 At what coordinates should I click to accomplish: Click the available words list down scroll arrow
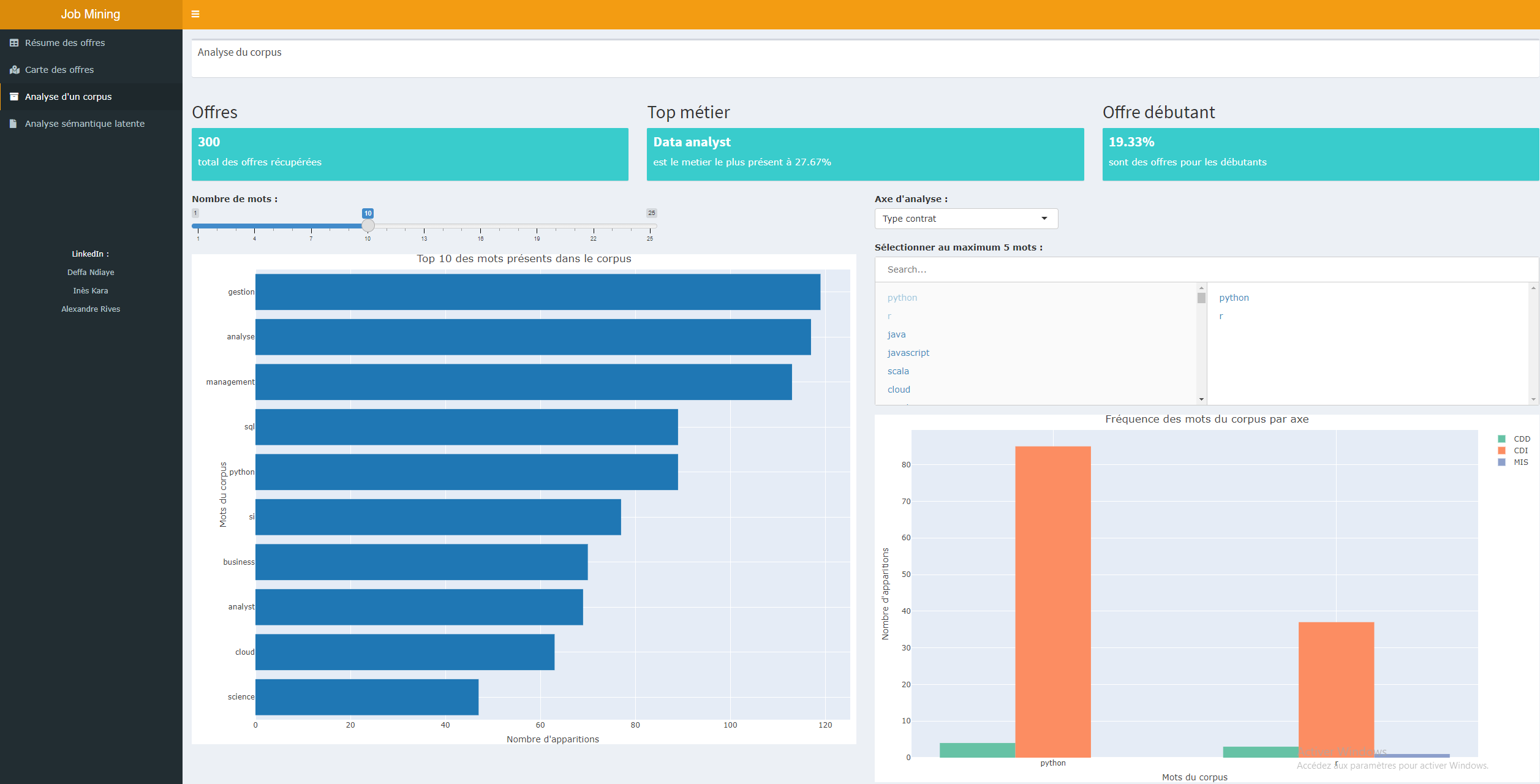(1201, 399)
